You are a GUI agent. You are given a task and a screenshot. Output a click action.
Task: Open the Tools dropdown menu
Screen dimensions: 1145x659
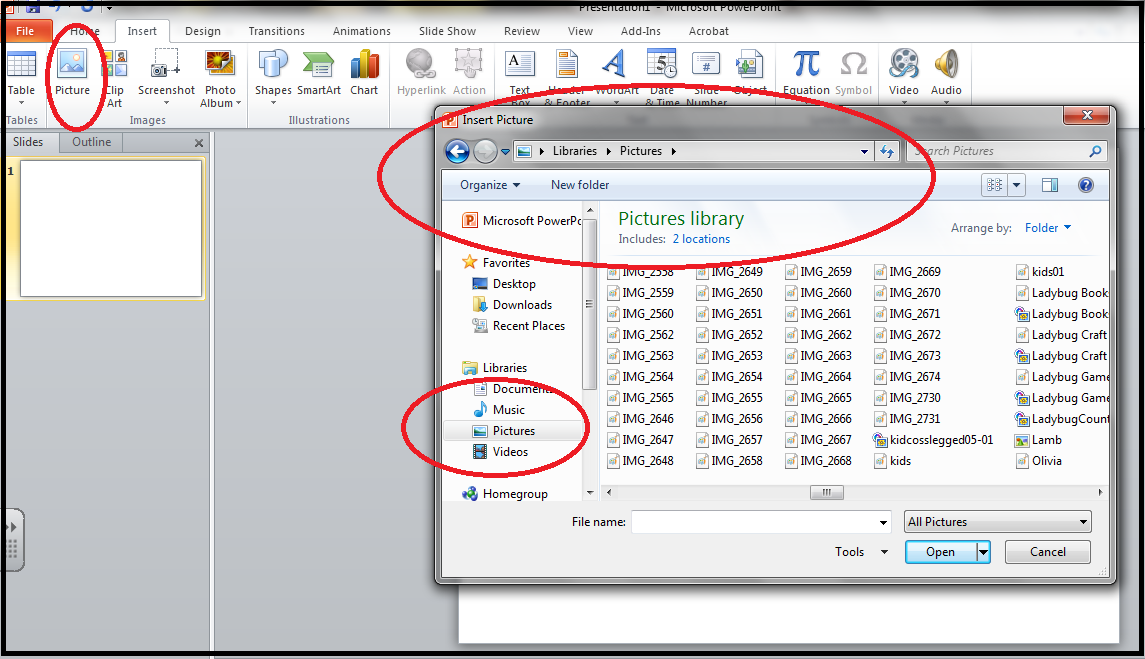(862, 552)
